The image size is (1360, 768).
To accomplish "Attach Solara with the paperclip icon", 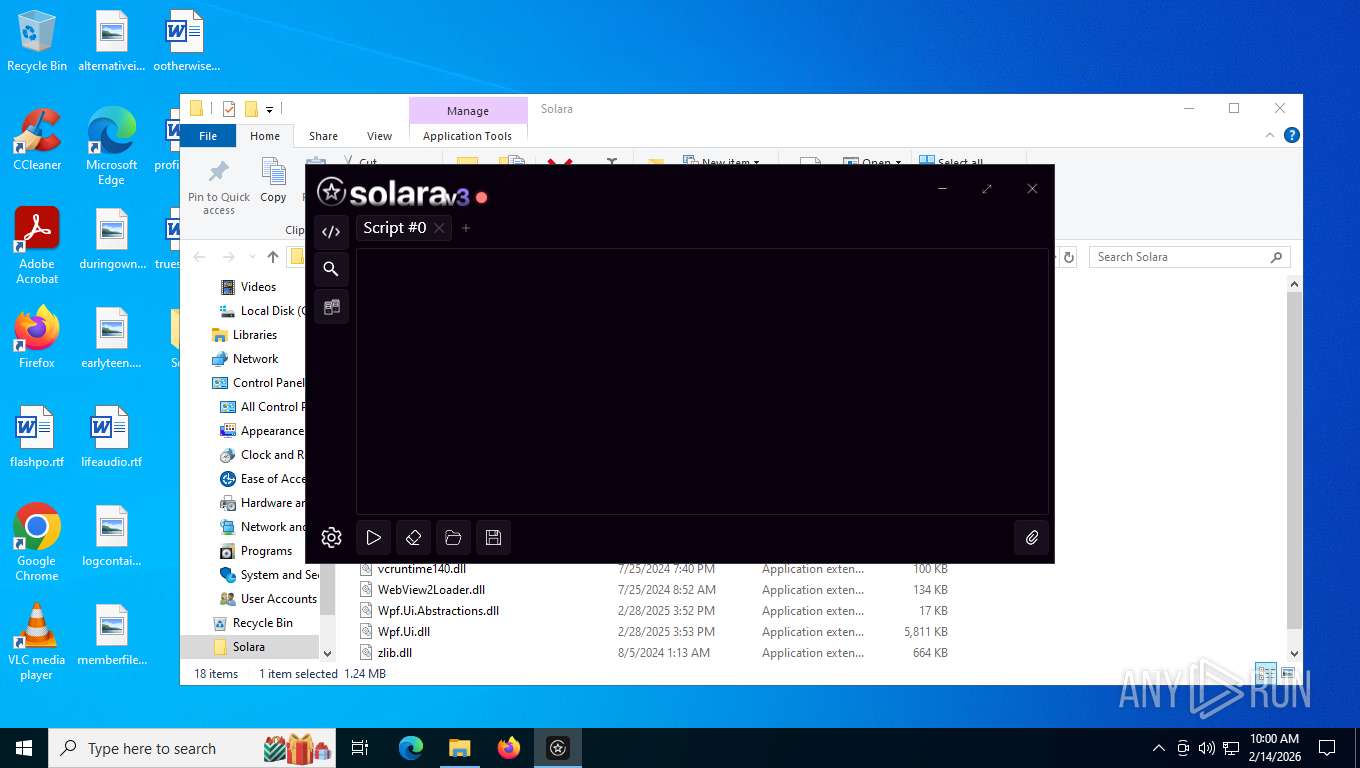I will point(1032,538).
